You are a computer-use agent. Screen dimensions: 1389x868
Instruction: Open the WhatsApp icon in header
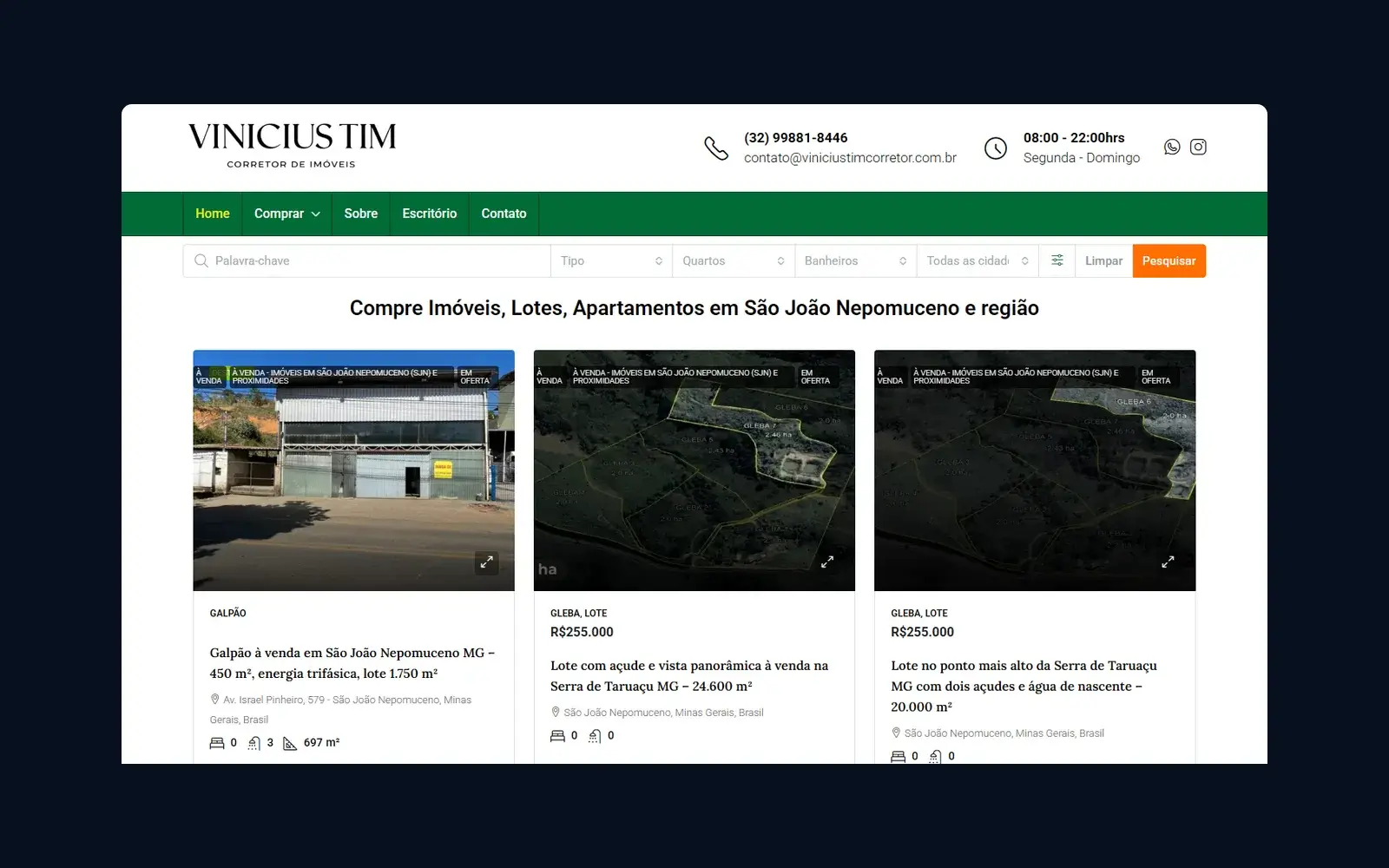[1172, 147]
